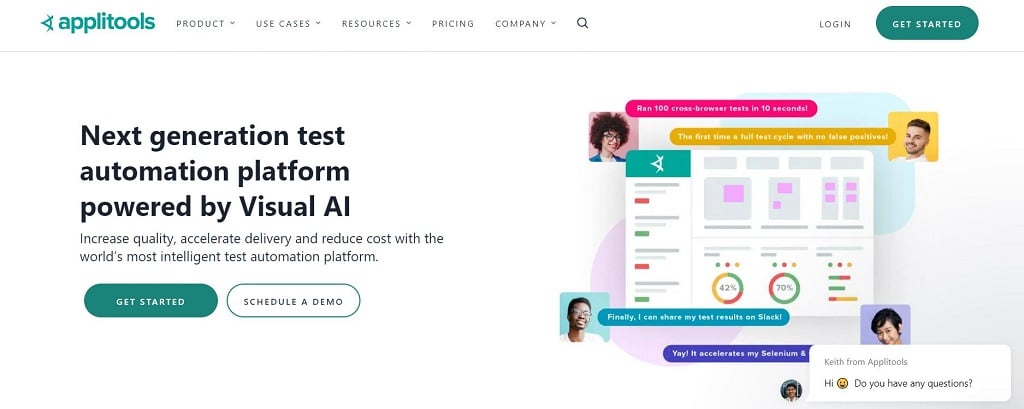This screenshot has height=409, width=1024.
Task: Click the header Get Started button
Action: pos(927,24)
